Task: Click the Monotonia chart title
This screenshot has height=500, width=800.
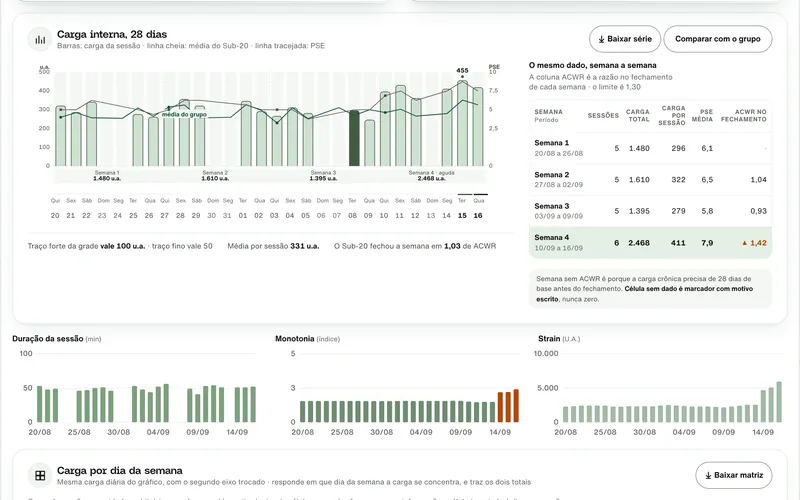Action: [307, 339]
